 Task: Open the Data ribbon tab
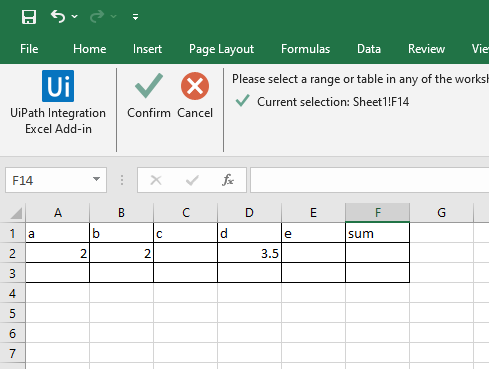coord(369,49)
